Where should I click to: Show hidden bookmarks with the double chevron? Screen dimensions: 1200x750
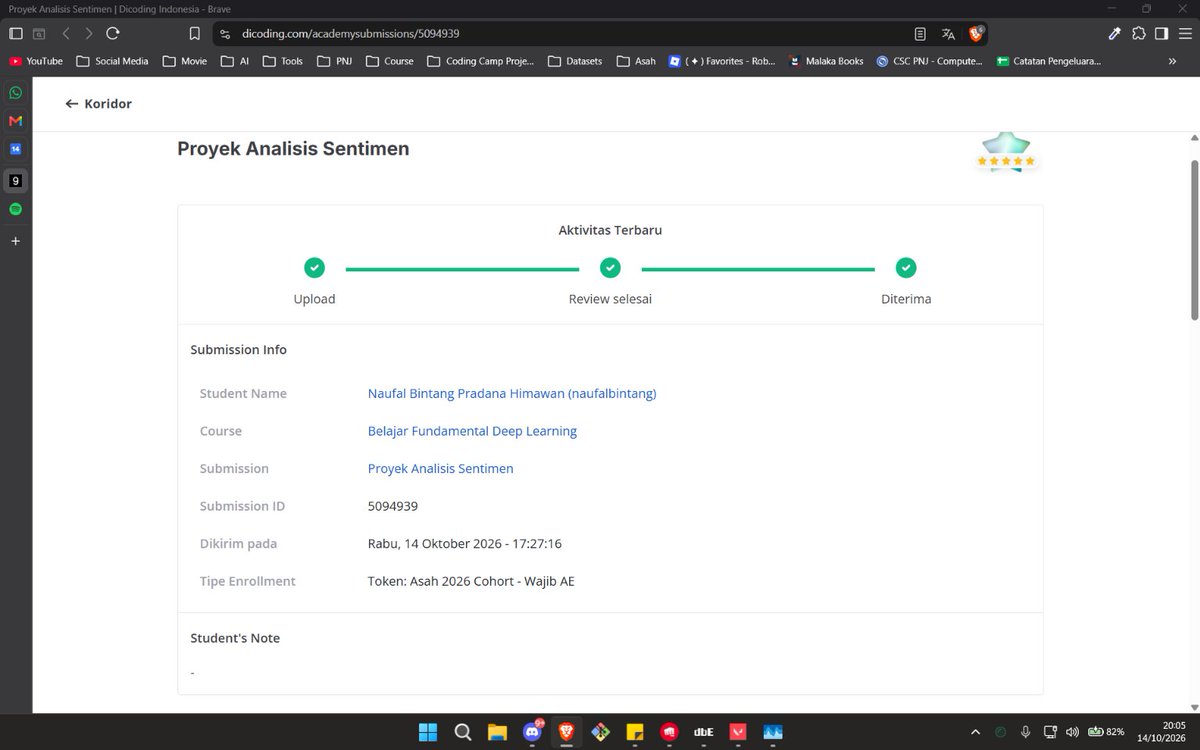tap(1172, 61)
